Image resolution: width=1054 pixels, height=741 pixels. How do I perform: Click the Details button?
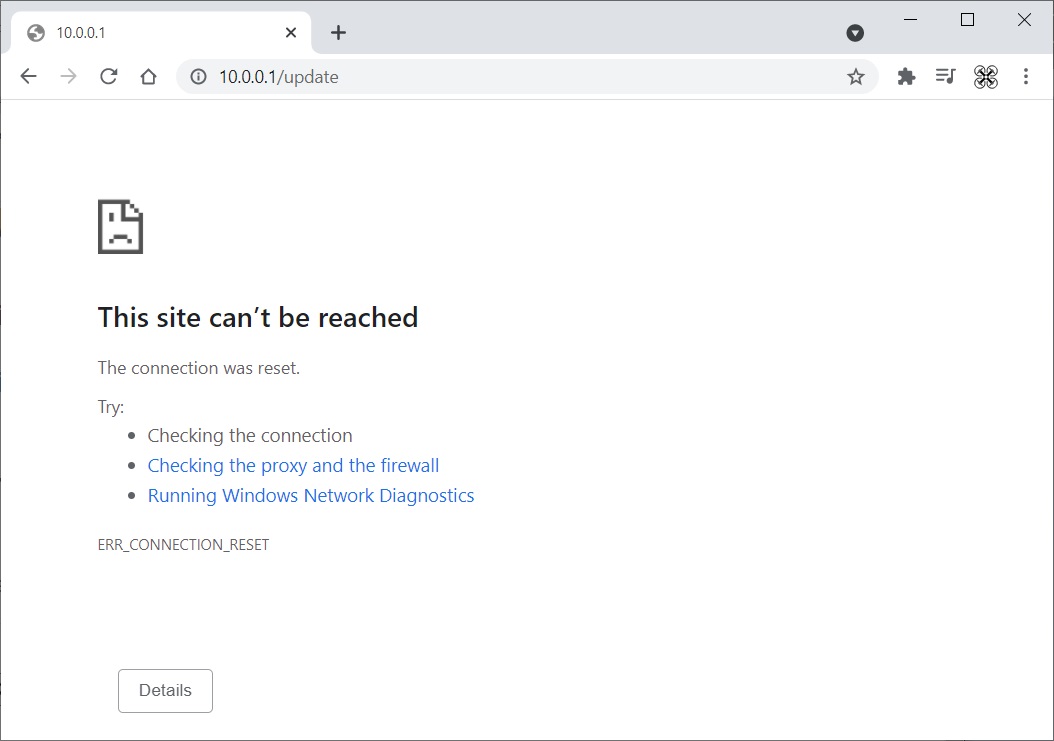[x=165, y=691]
